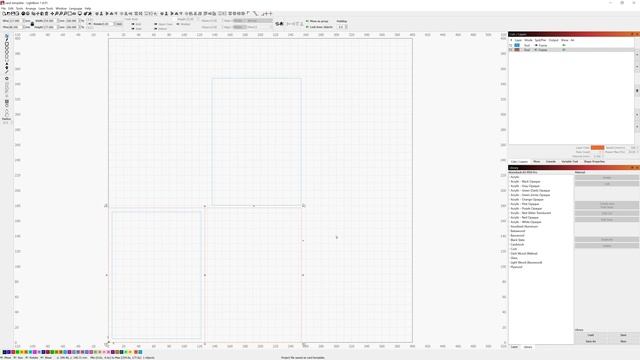Activate the Position Laser marker tool
Image resolution: width=640 pixels, height=360 pixels.
[7, 67]
